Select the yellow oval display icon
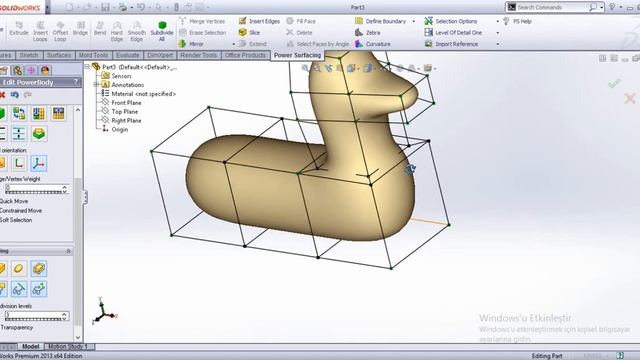This screenshot has width=640, height=360. click(x=19, y=269)
